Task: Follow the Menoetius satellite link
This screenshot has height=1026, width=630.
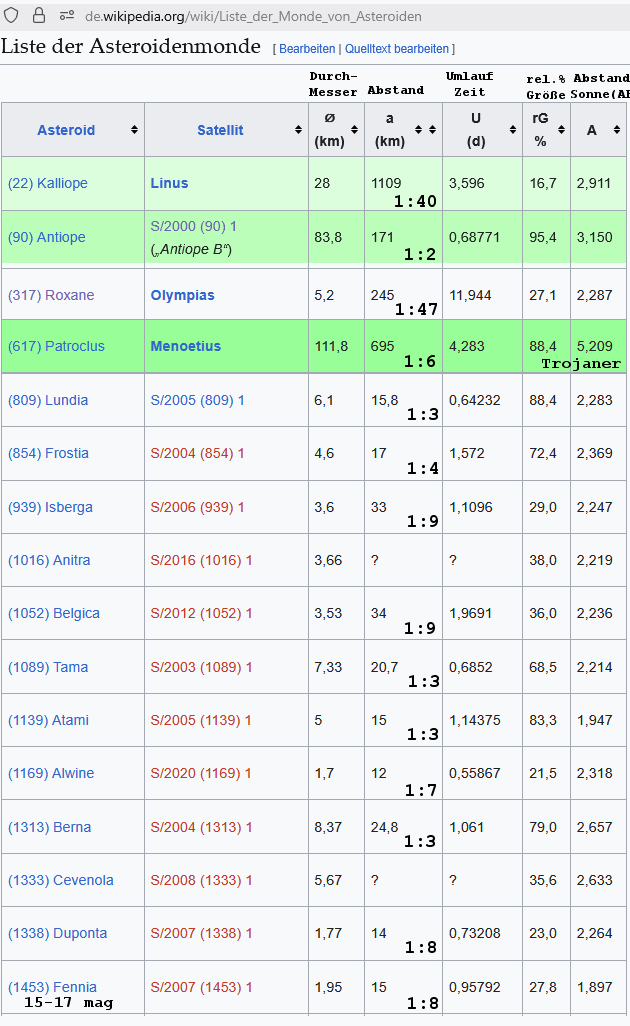Action: pos(185,346)
